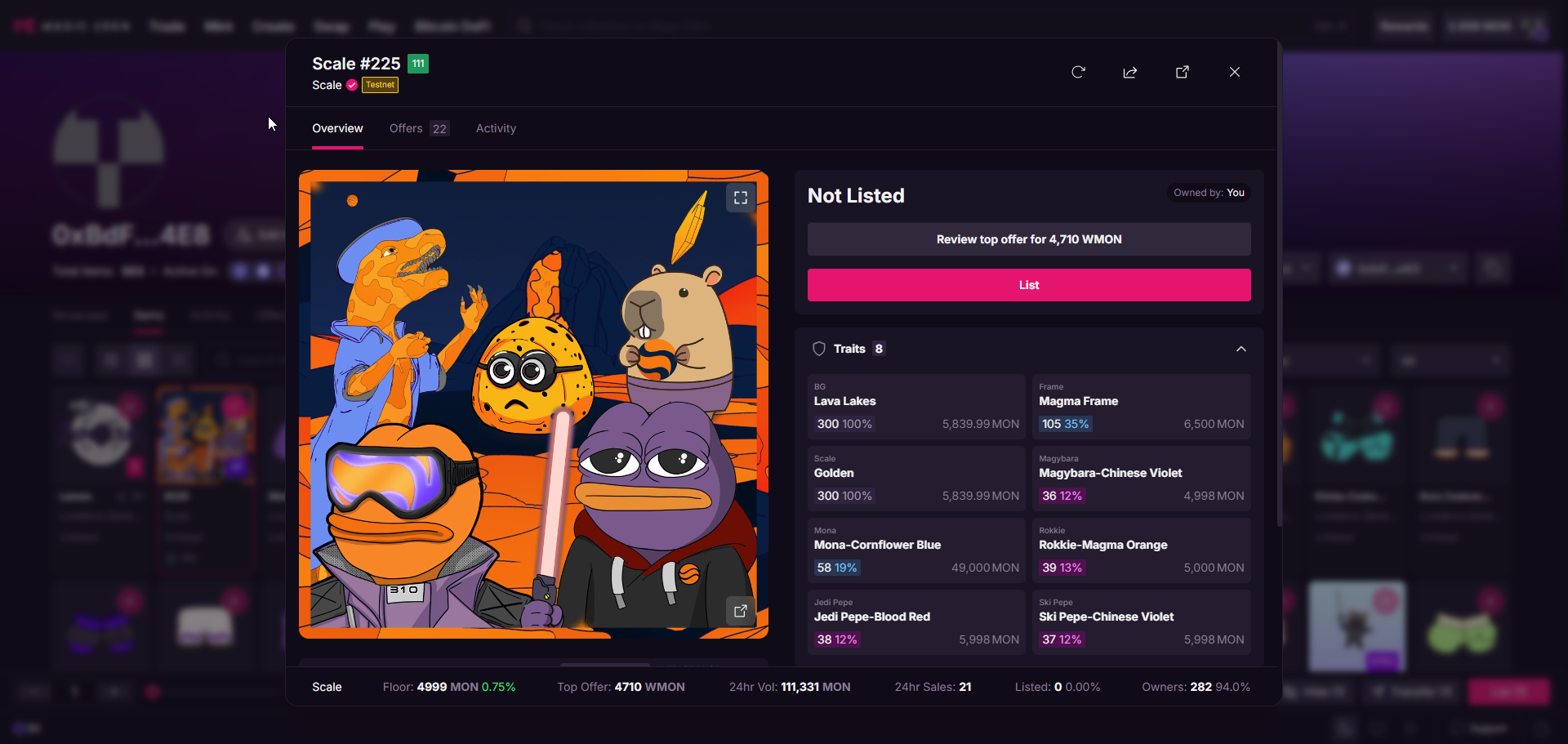Click the Mona-Cornflower Blue trait card

[x=915, y=550]
